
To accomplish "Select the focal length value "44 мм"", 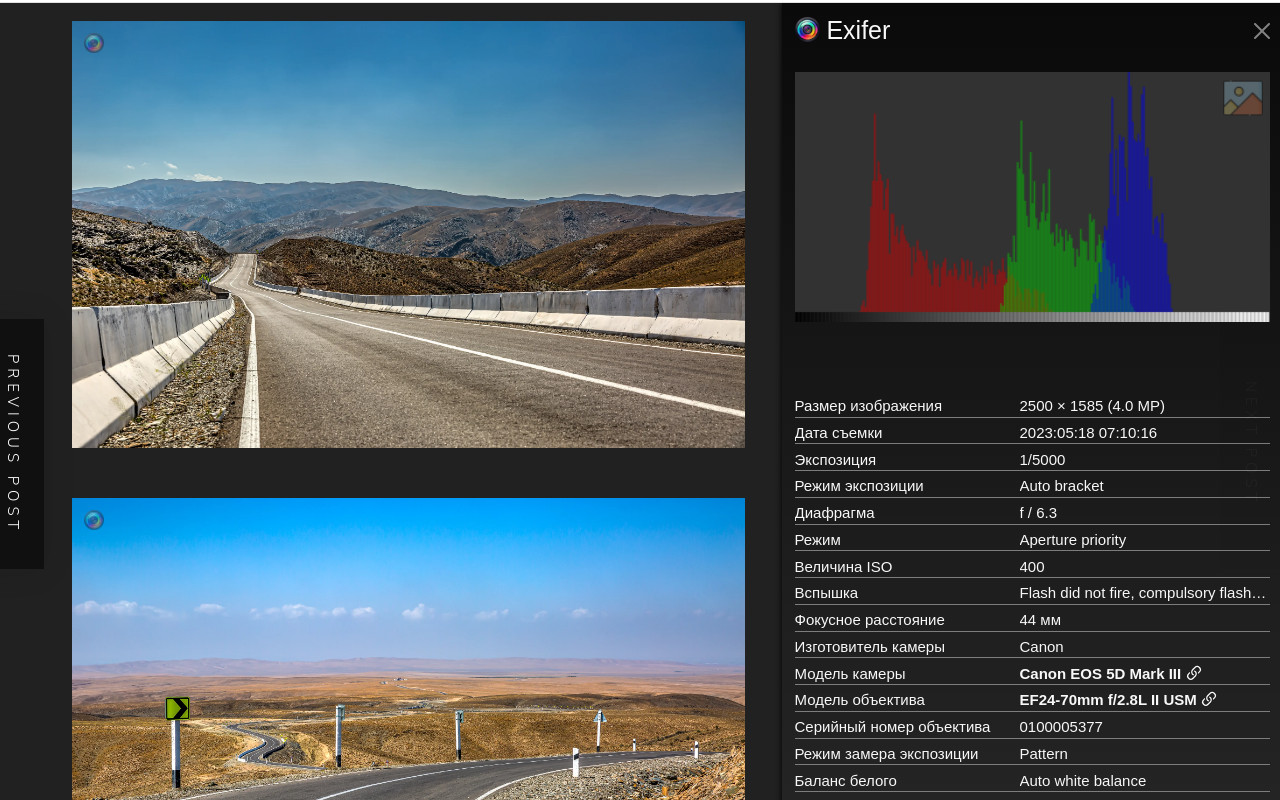I will [1040, 620].
